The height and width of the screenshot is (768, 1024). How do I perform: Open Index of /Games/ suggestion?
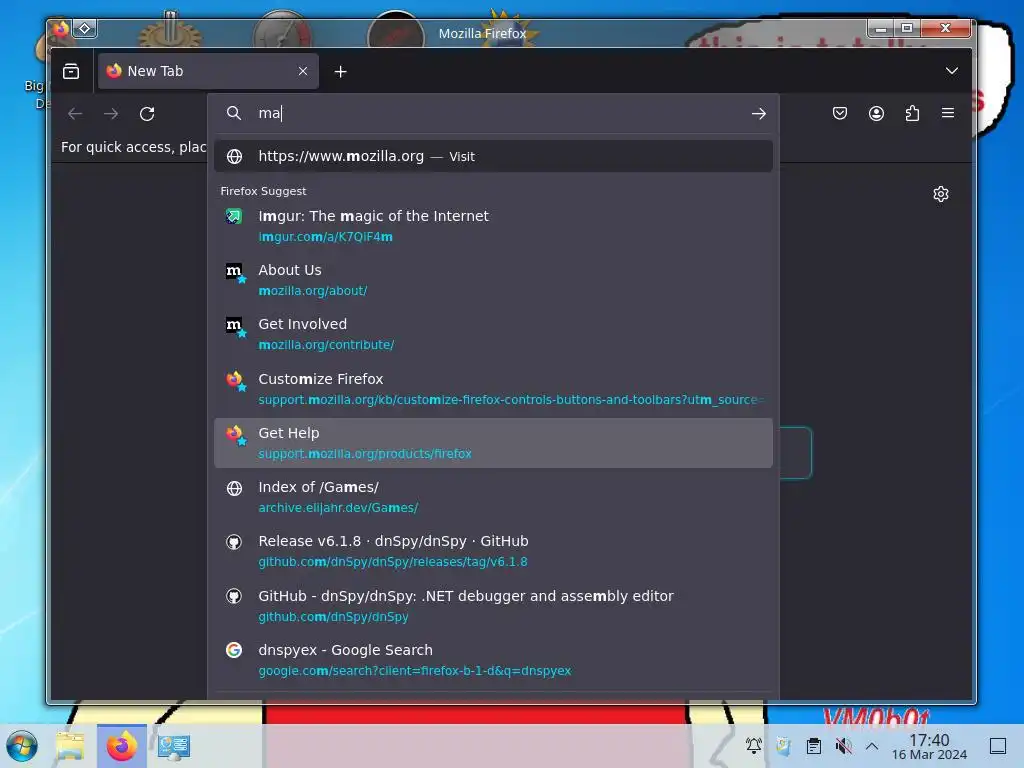pyautogui.click(x=493, y=497)
